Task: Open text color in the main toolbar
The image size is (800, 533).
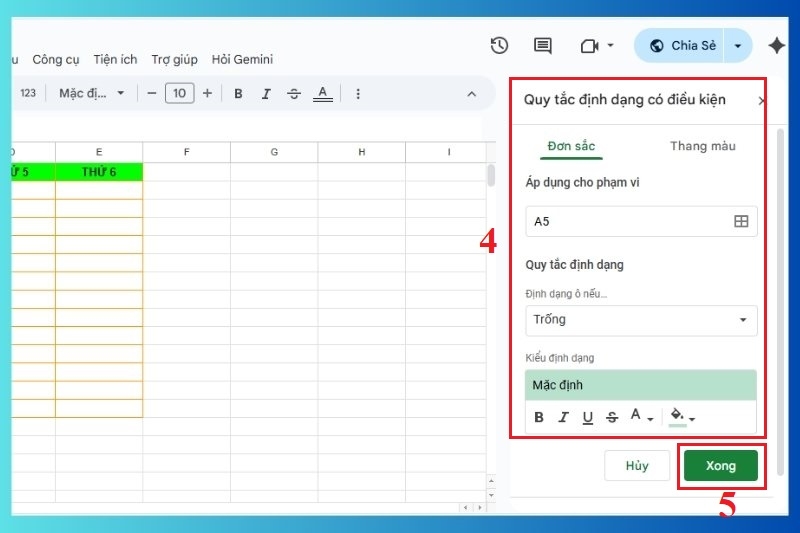Action: (322, 94)
